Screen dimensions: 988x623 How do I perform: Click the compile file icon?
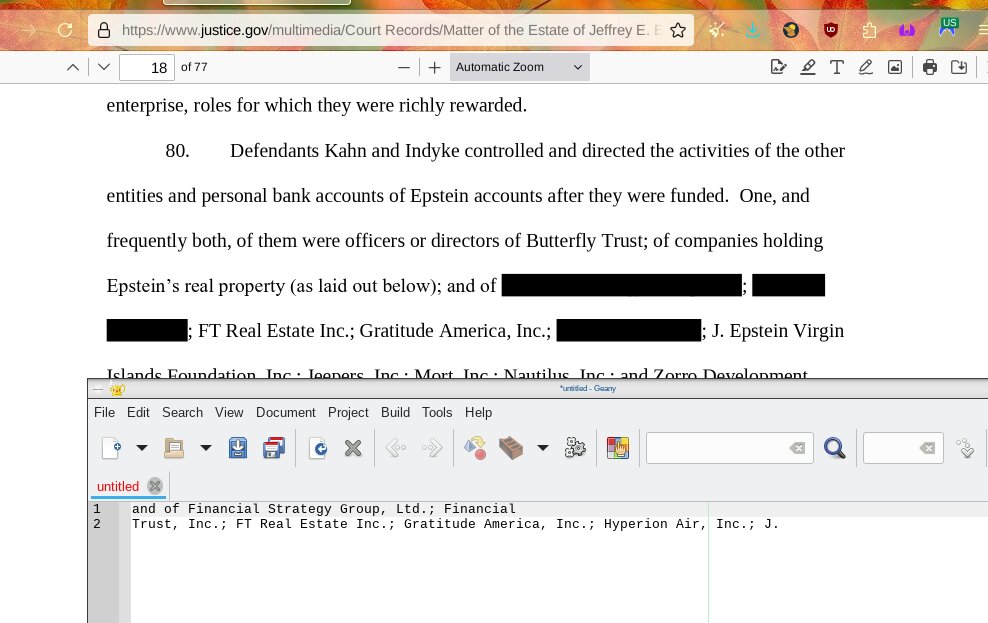(x=475, y=448)
